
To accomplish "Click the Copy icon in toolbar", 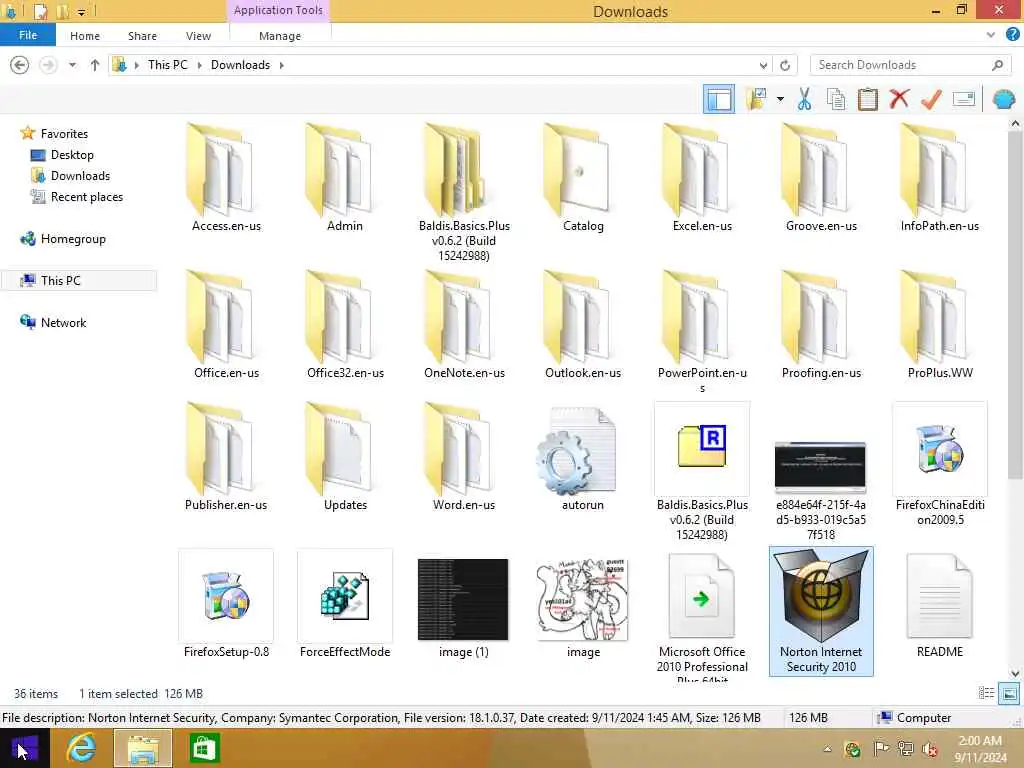I will tap(836, 100).
